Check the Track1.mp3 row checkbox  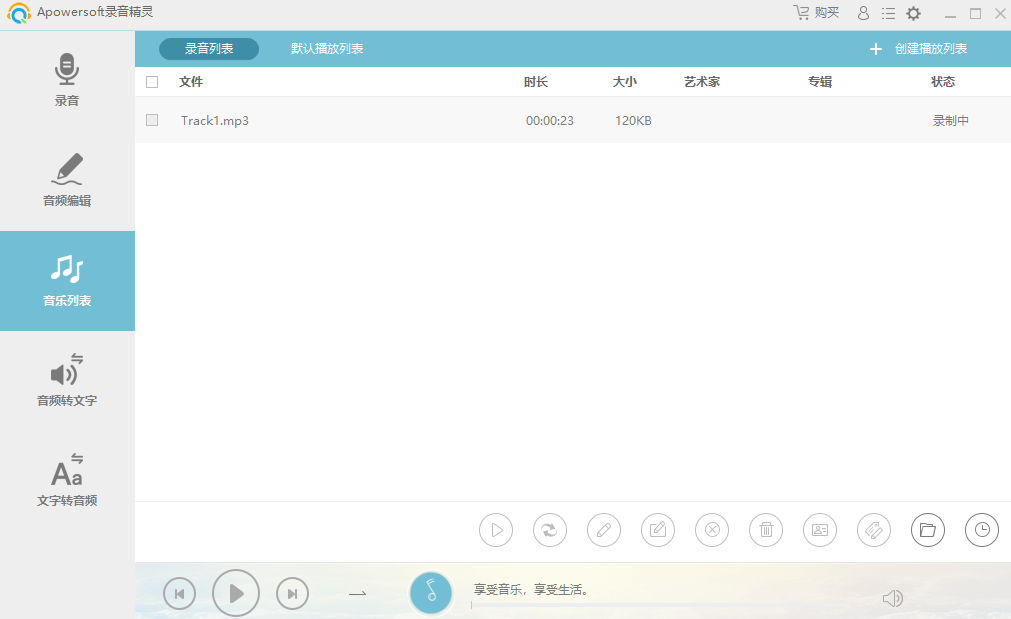[x=152, y=120]
